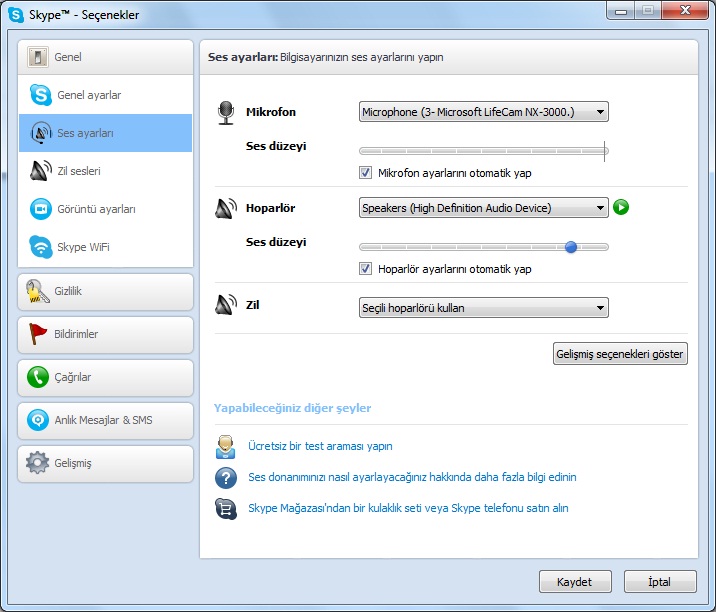Click the WiFi icon beside Skype WiFi

(41, 247)
